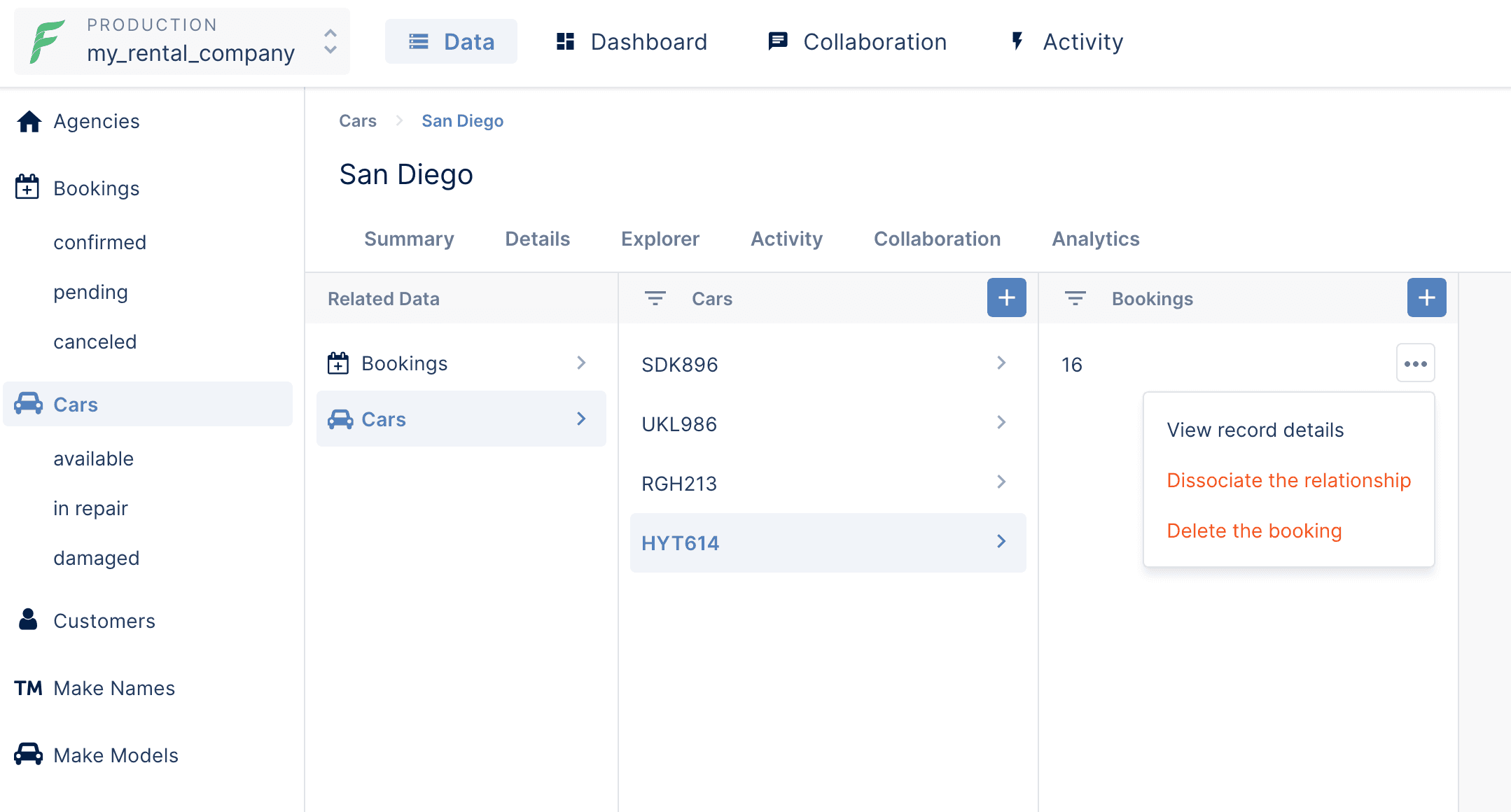Screen dimensions: 1511x812
Task: Expand the HYT614 row chevron
Action: [x=1001, y=541]
